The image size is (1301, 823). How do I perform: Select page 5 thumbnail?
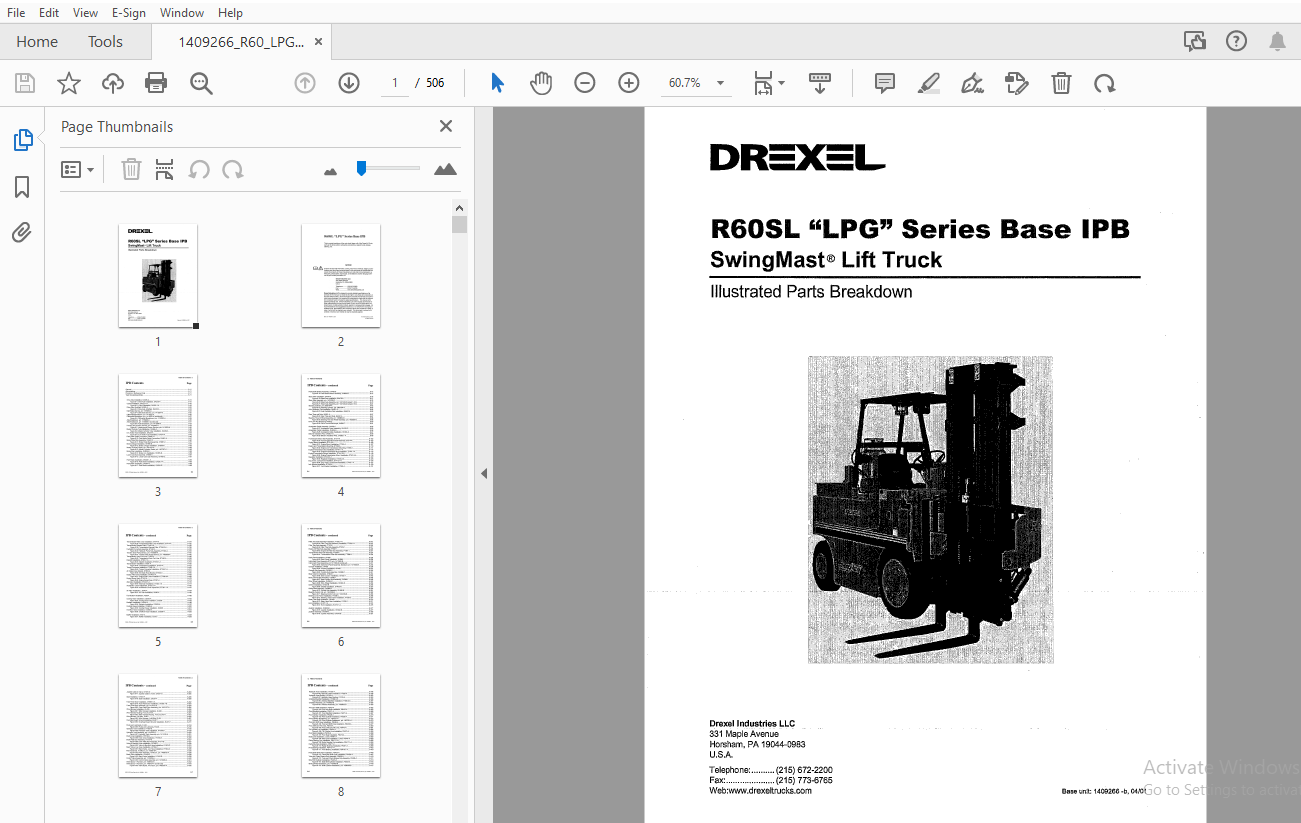coord(158,576)
